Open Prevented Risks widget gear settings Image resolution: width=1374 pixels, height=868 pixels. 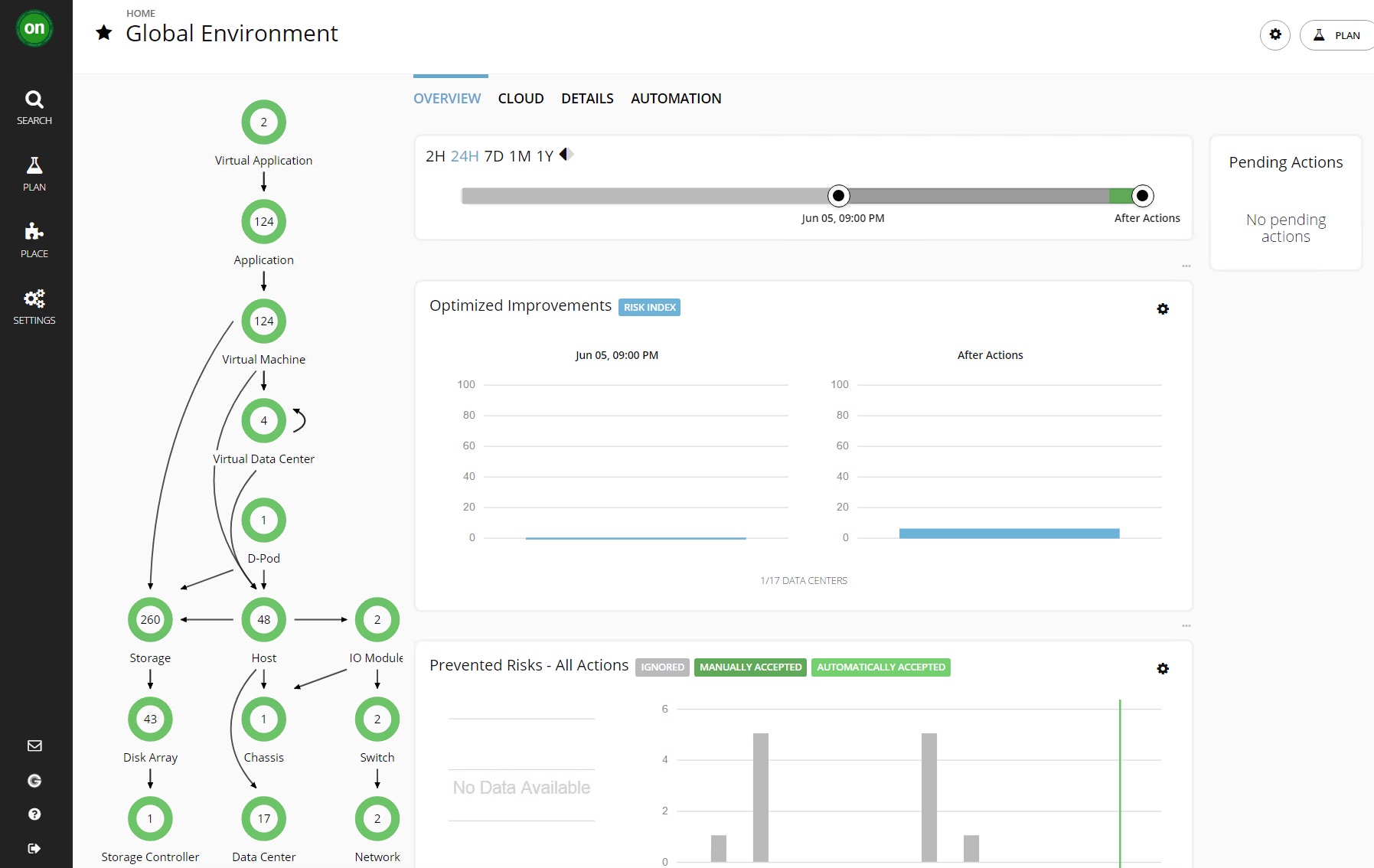pyautogui.click(x=1163, y=669)
